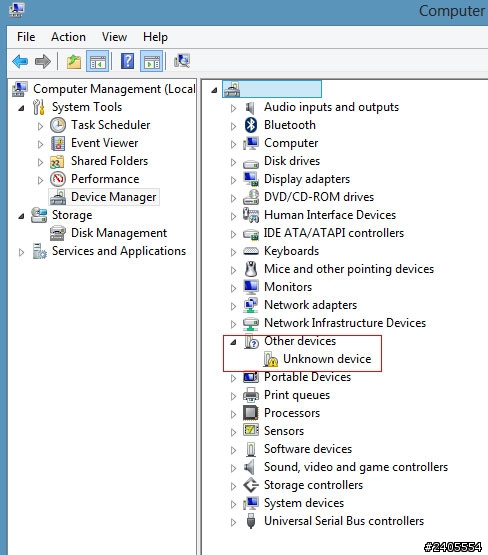Select Device Manager in the console tree
This screenshot has height=555, width=488.
point(114,197)
